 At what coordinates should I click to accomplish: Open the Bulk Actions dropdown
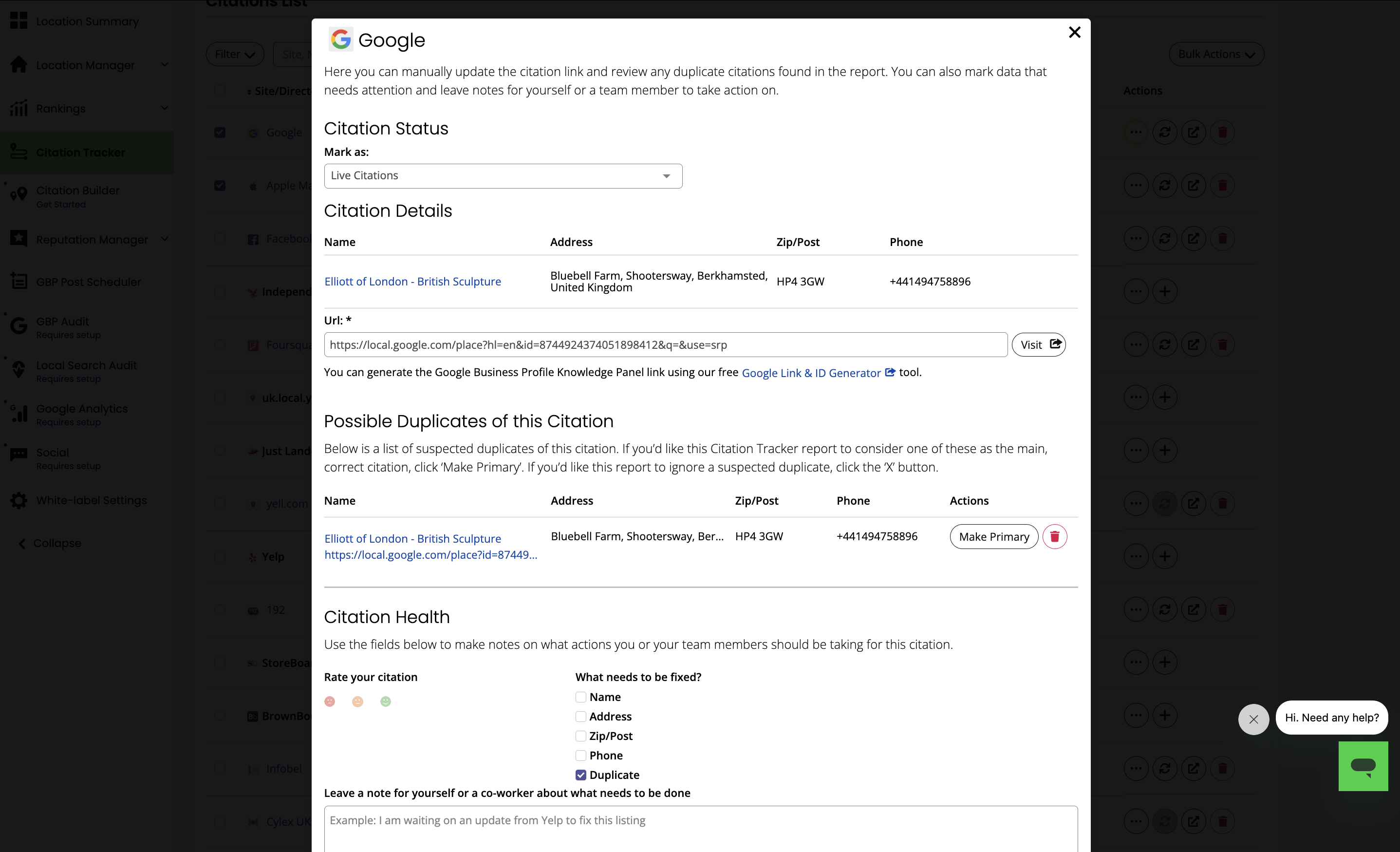[x=1216, y=54]
